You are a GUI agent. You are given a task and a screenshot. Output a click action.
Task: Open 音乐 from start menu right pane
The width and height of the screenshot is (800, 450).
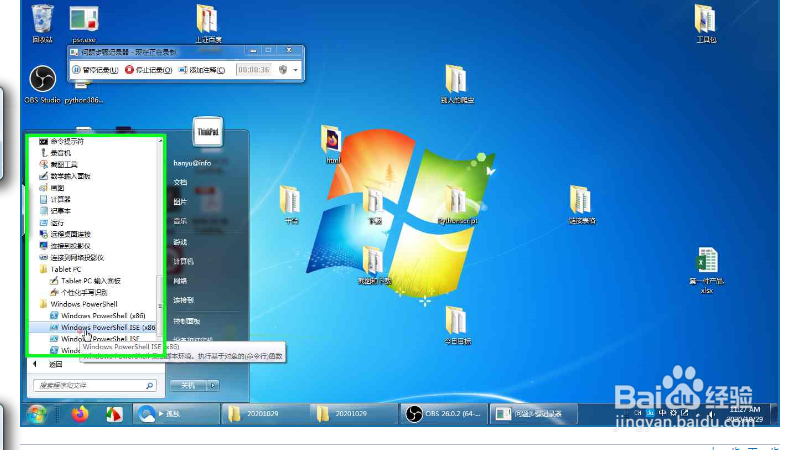pos(180,221)
